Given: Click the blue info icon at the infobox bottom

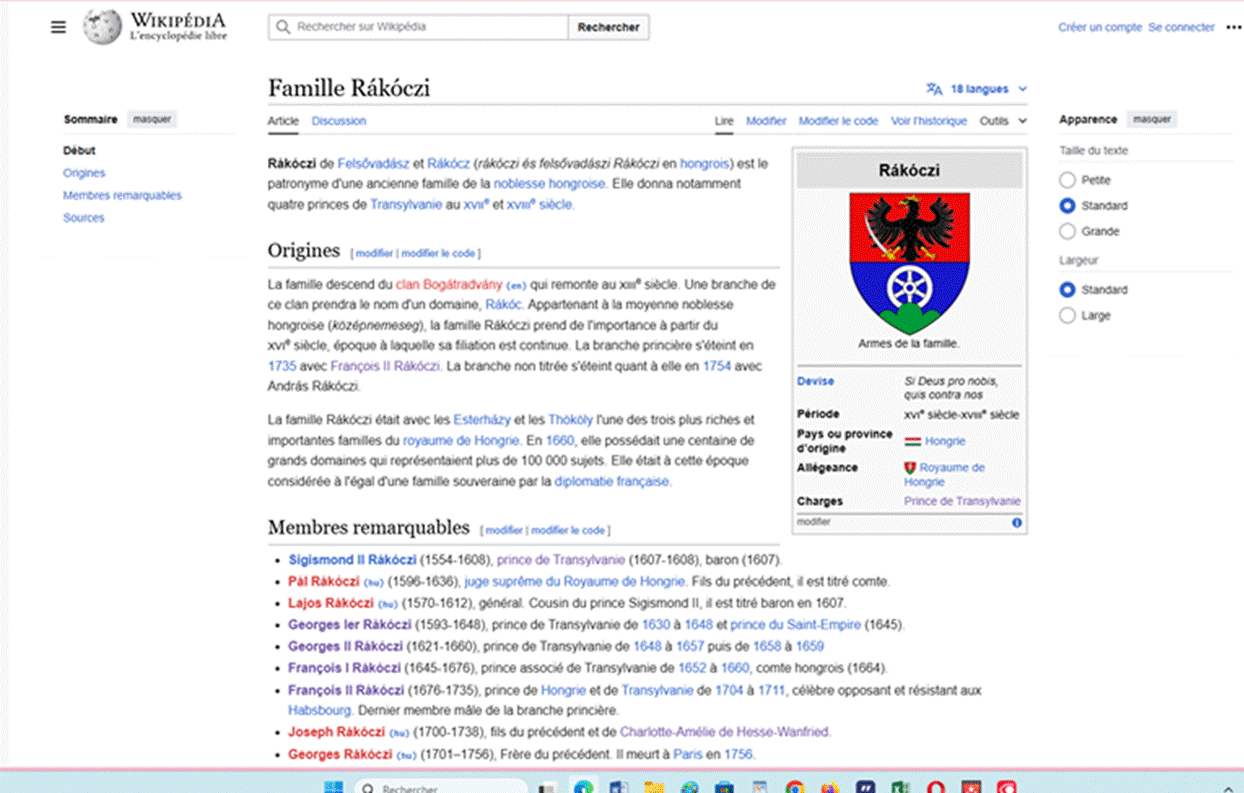Looking at the screenshot, I should [1017, 522].
